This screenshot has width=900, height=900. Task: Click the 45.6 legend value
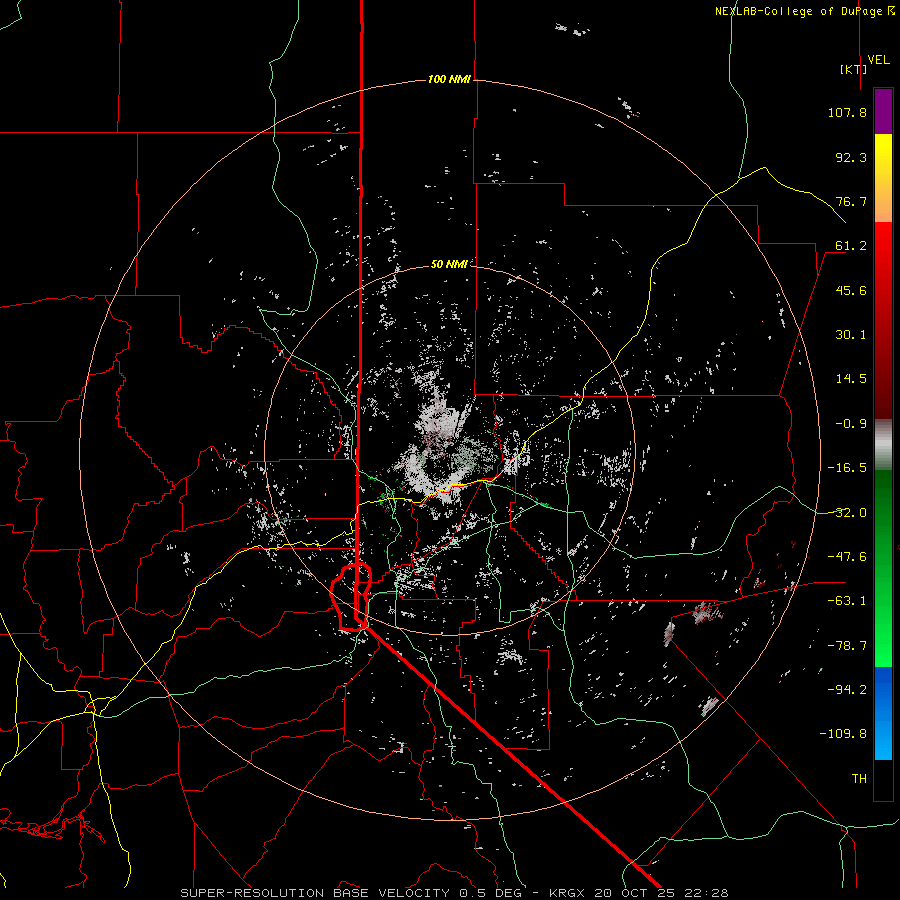click(x=851, y=290)
